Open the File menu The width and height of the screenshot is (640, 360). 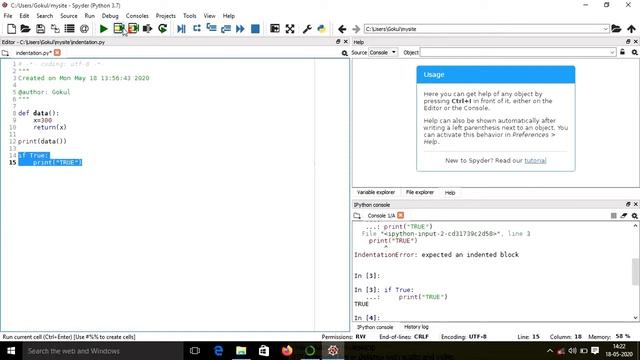pos(8,16)
